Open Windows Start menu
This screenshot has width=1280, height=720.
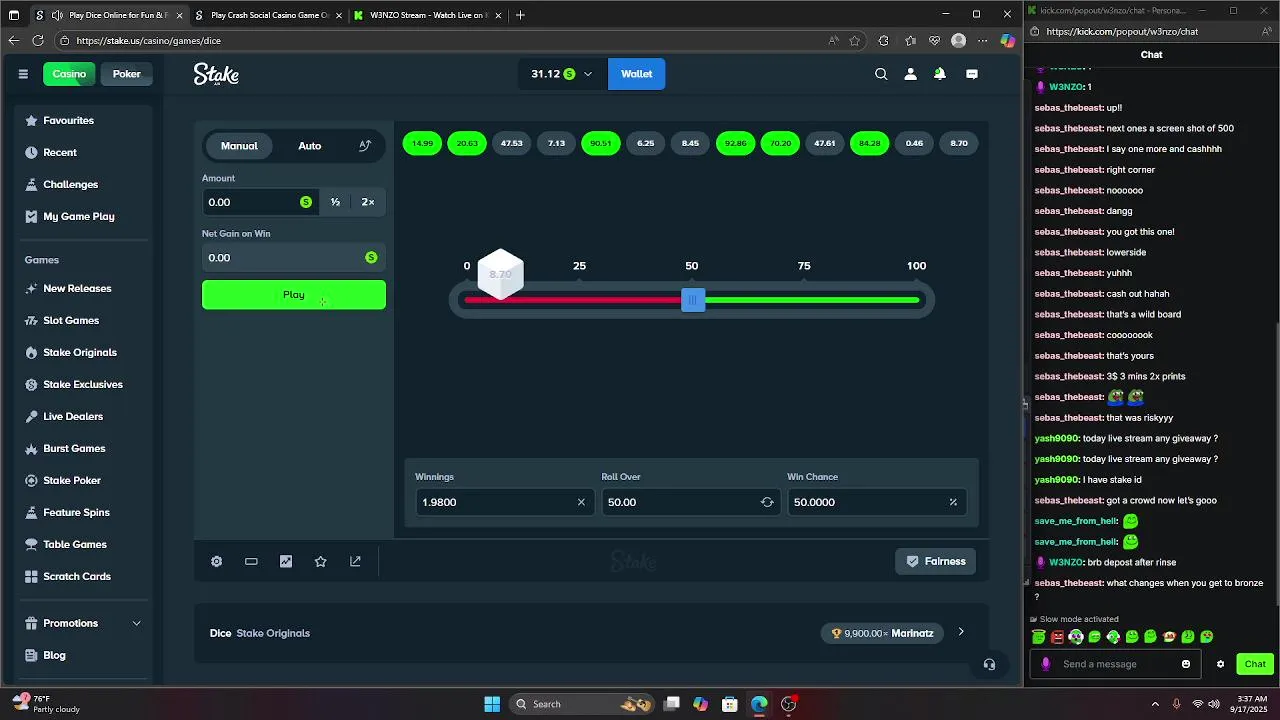492,704
